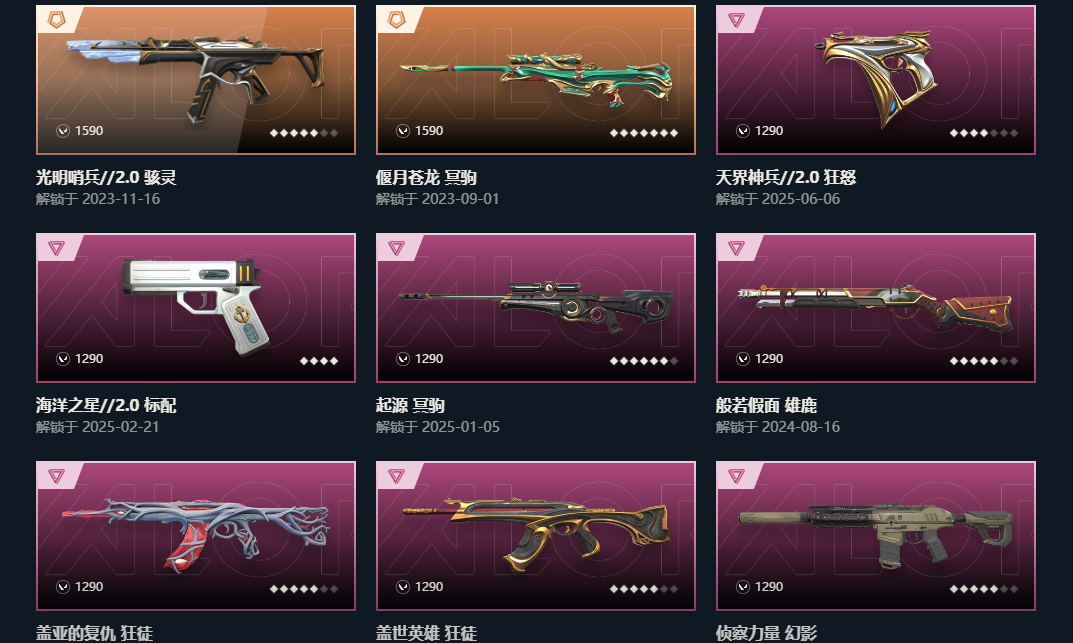Viewport: 1073px width, 643px height.
Task: Click the orange tier badge on 光明哨兵//2.0 骇灵 card
Action: [x=56, y=19]
